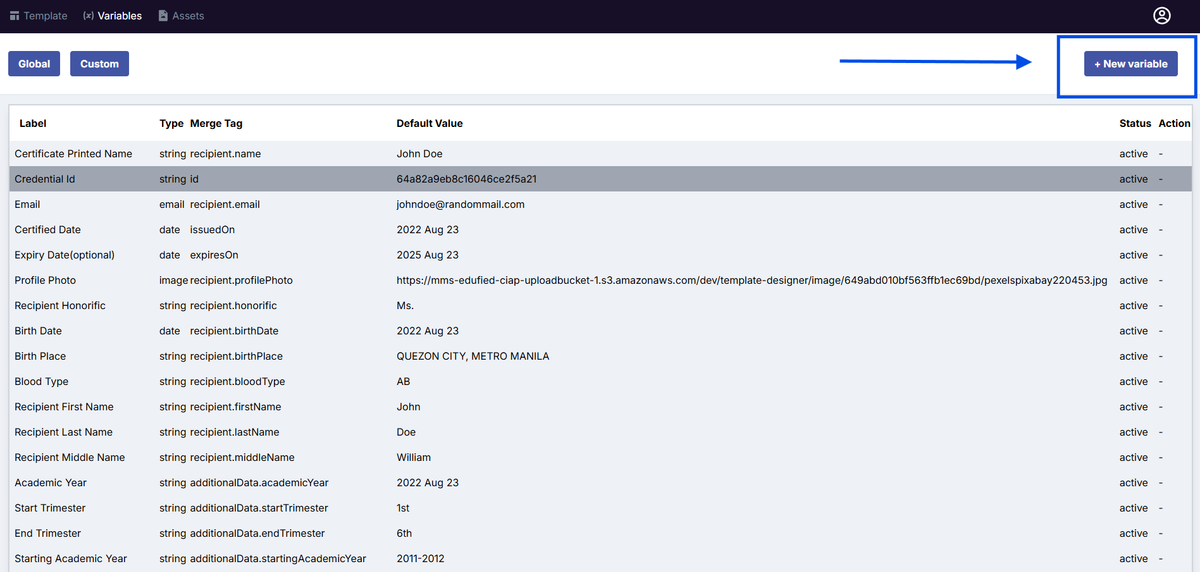Click merge tag recipient.birthDate

click(234, 331)
